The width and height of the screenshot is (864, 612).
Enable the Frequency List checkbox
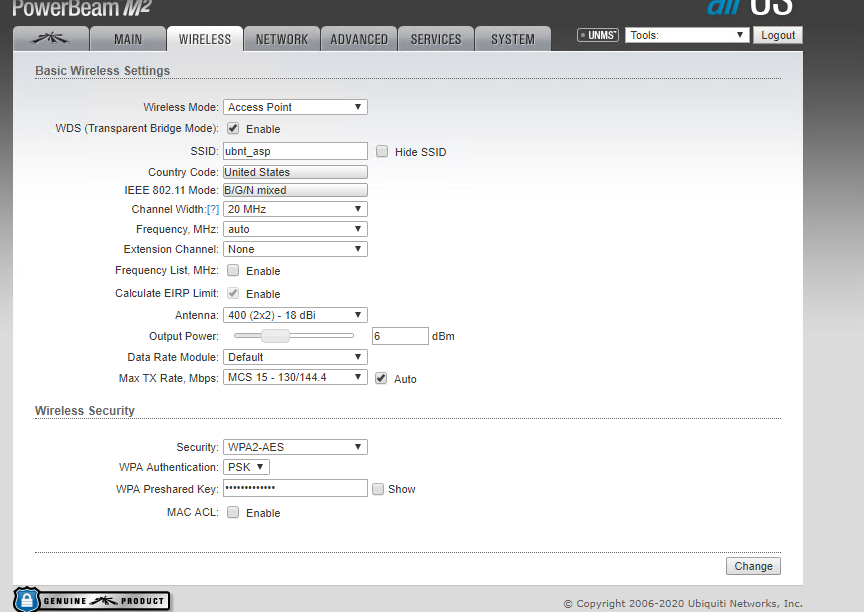click(x=233, y=270)
